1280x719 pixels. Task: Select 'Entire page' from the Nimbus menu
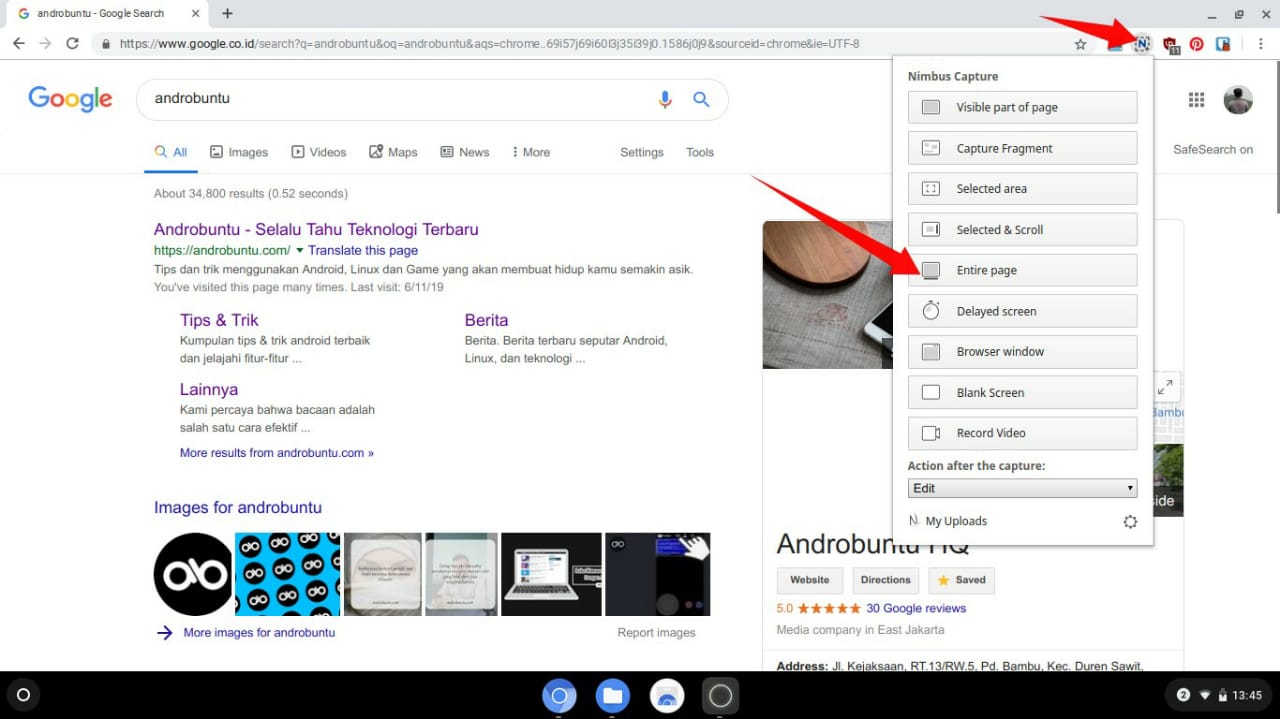(x=1022, y=270)
